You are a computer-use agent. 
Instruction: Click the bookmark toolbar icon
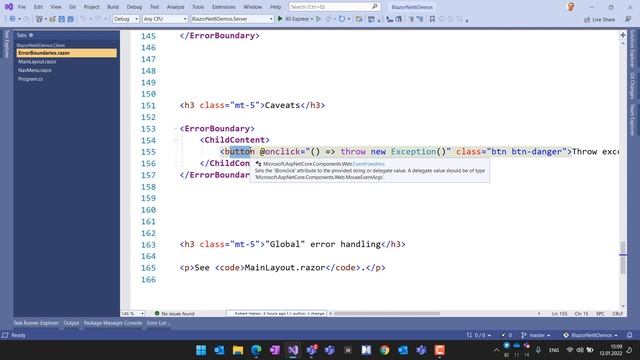coord(432,19)
